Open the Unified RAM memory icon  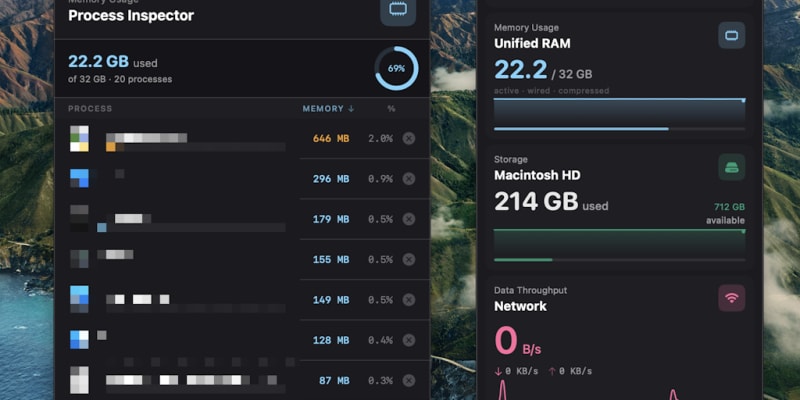point(732,35)
